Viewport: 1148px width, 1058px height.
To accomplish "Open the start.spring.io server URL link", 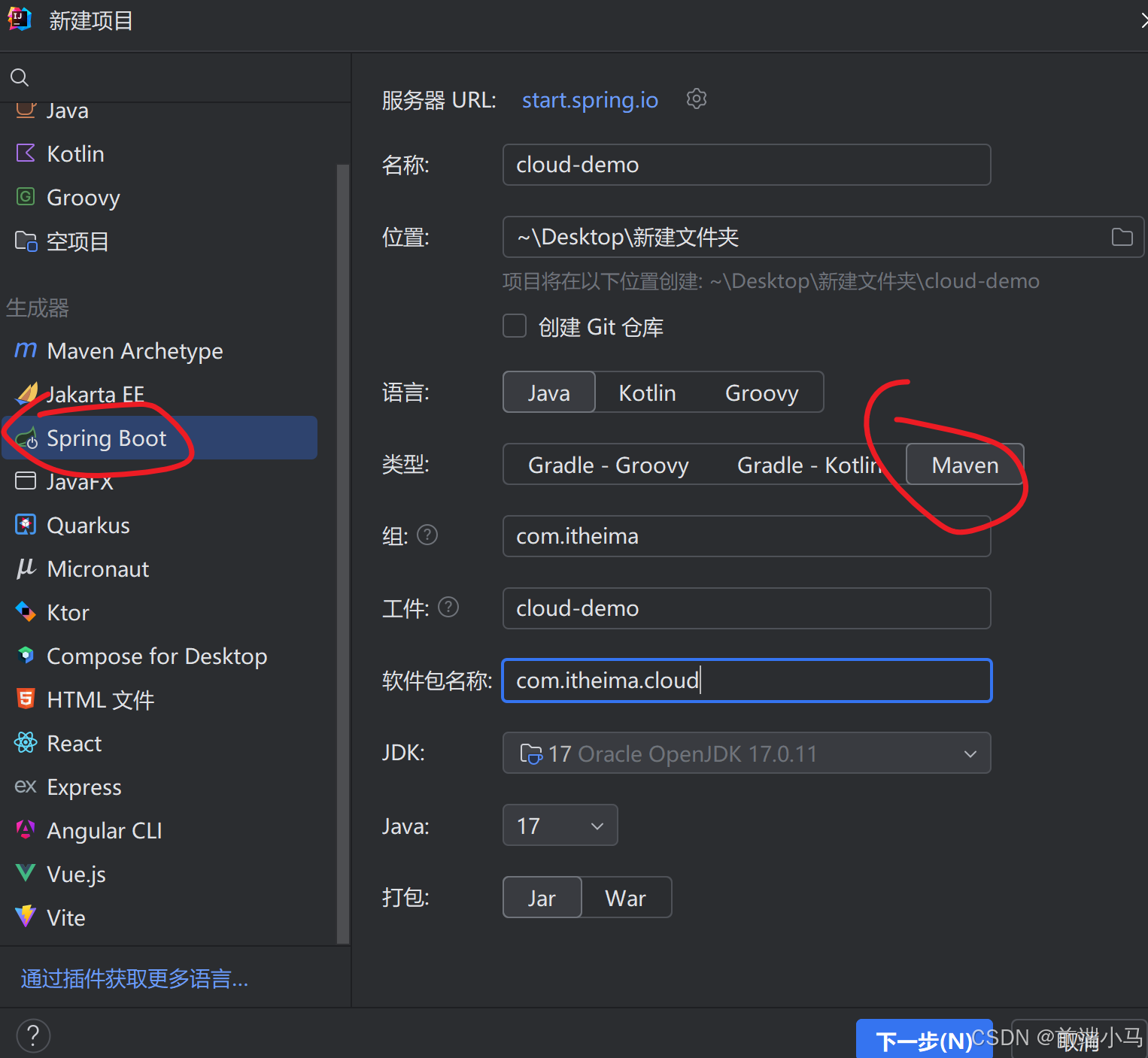I will (590, 99).
